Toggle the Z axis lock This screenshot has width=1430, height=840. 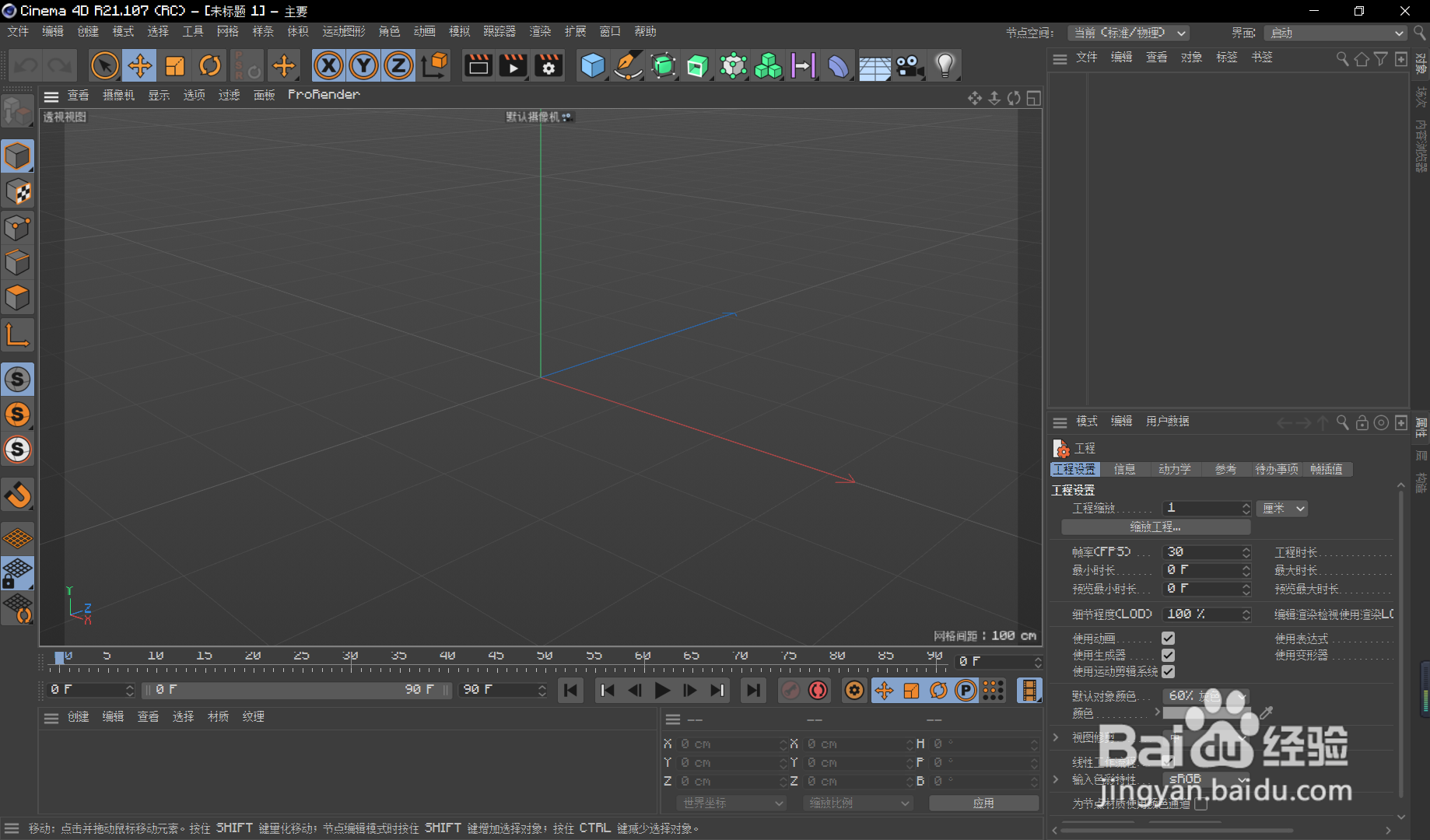pyautogui.click(x=398, y=66)
